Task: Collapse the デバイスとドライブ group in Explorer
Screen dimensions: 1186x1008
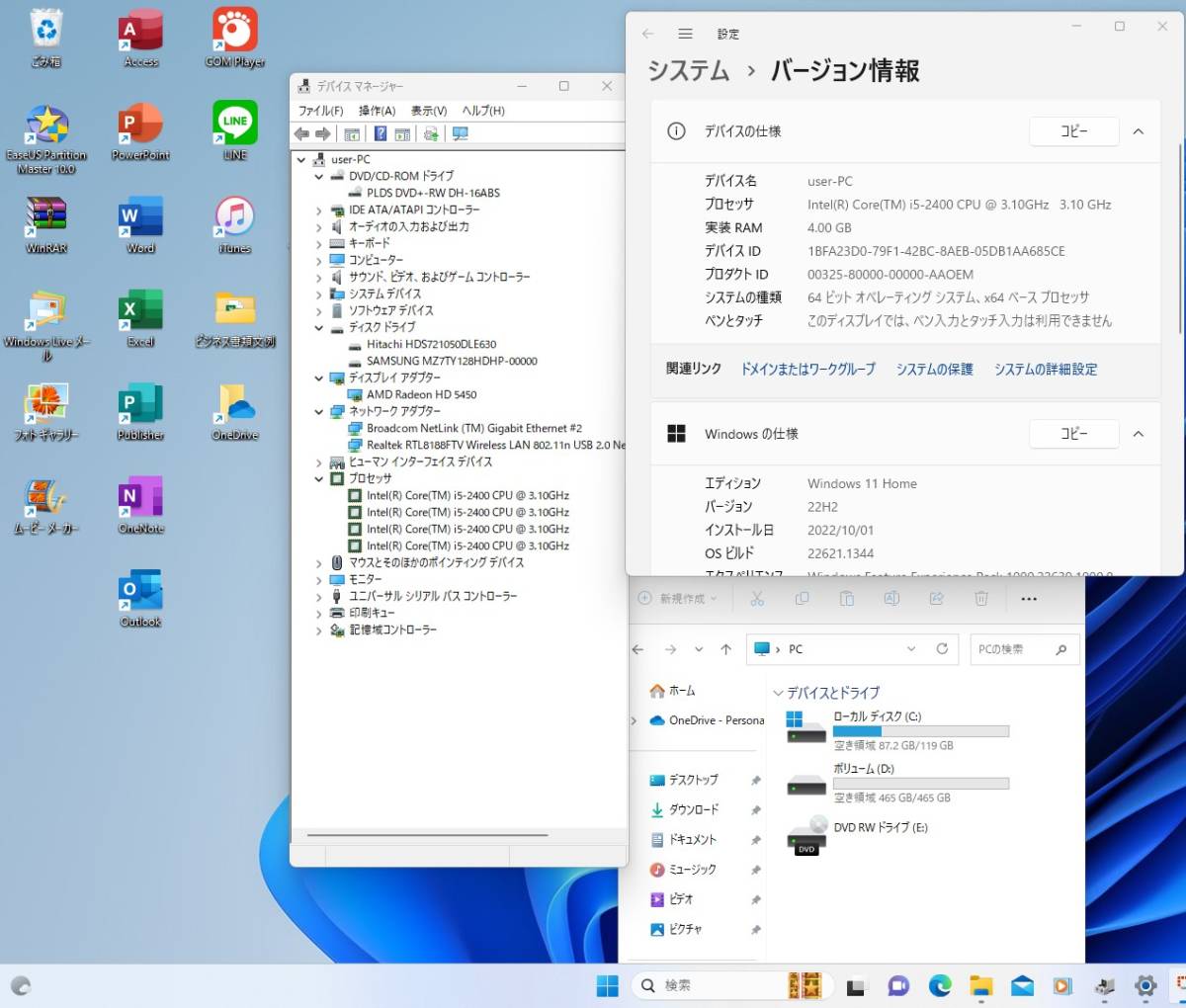Action: [778, 693]
